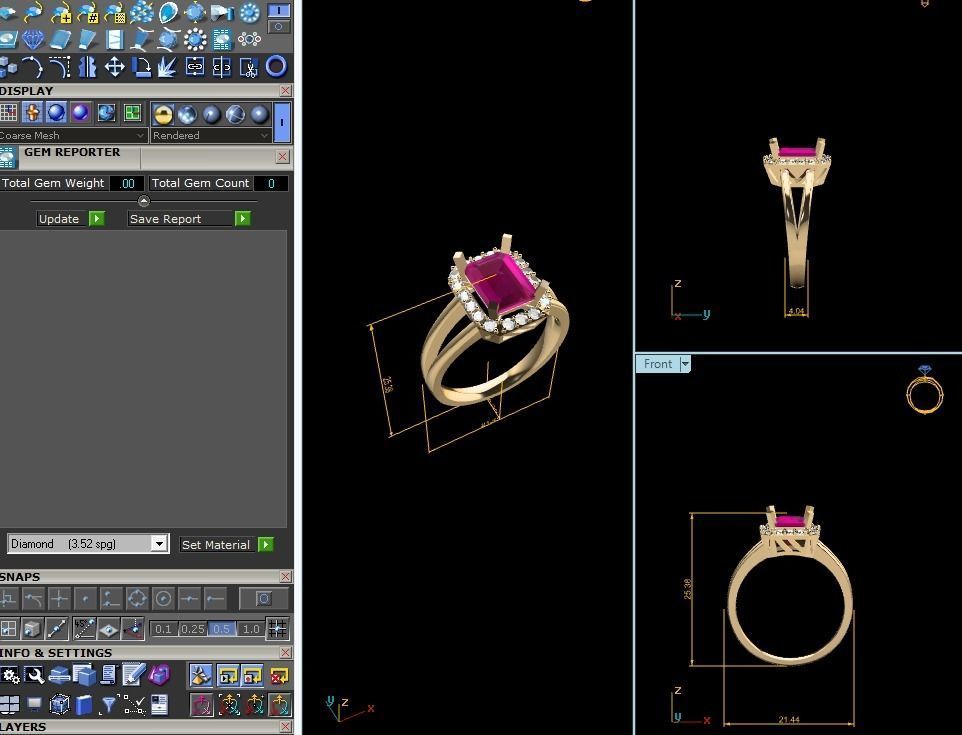This screenshot has height=735, width=962.
Task: Click the gem-on-curve with hash sign tool
Action: click(87, 12)
